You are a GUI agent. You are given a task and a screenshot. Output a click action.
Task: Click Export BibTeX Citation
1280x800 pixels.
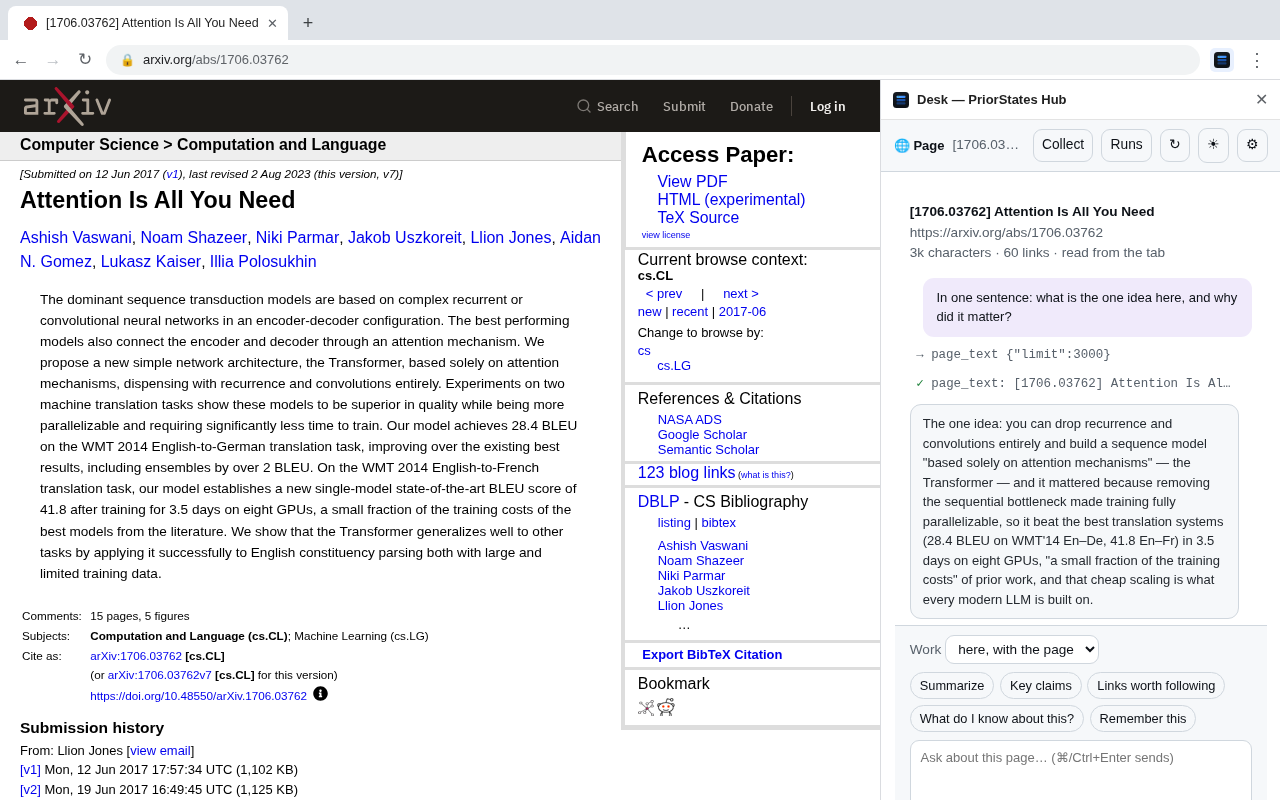(x=712, y=655)
